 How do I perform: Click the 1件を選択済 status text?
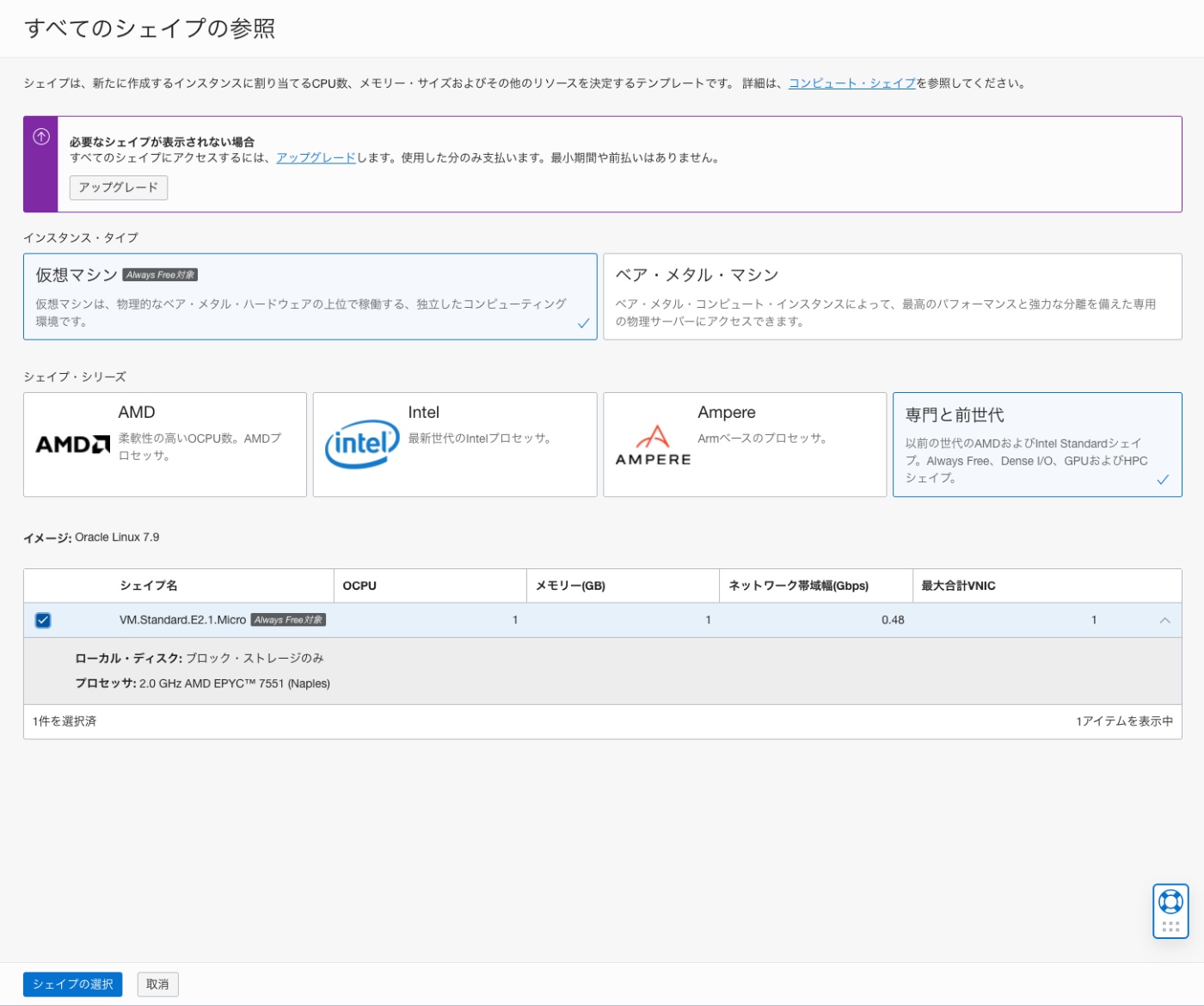point(64,721)
